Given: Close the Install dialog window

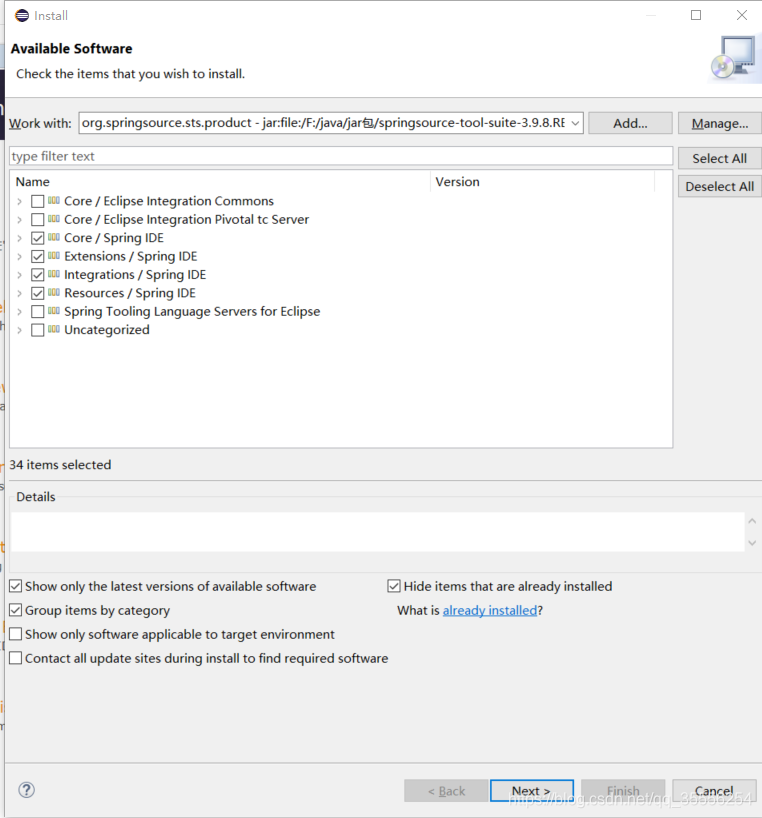Looking at the screenshot, I should (742, 15).
